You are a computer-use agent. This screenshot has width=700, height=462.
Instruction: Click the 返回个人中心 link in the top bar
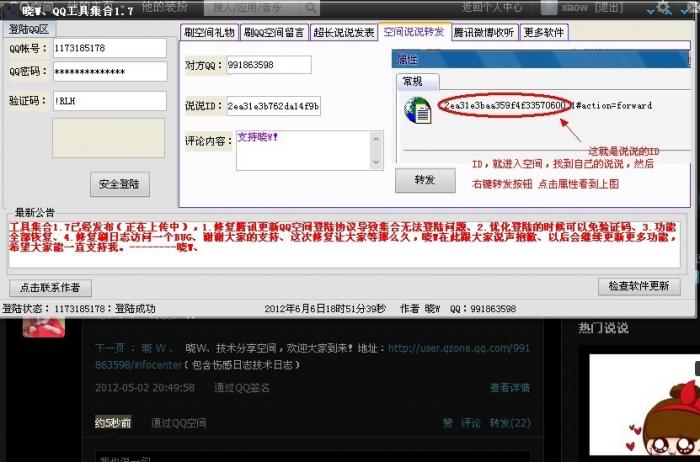pos(492,7)
